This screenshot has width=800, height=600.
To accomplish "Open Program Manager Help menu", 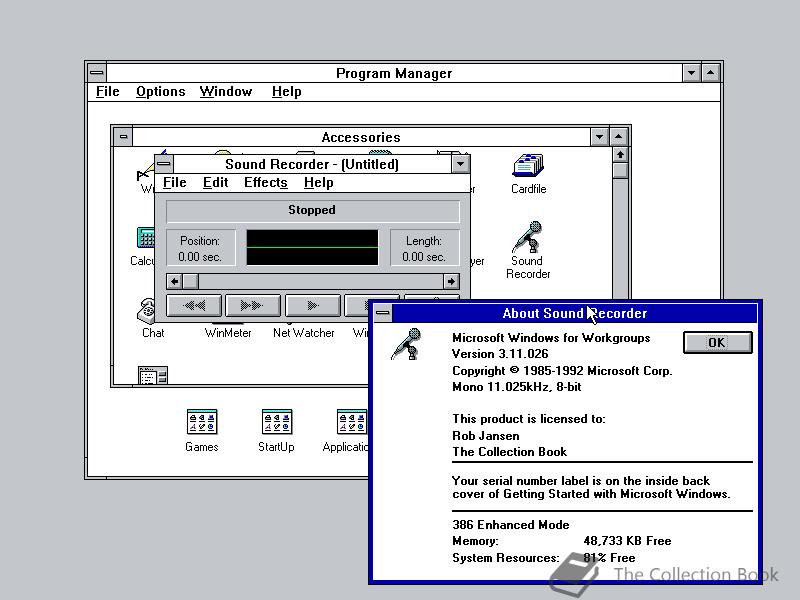I will pos(286,91).
